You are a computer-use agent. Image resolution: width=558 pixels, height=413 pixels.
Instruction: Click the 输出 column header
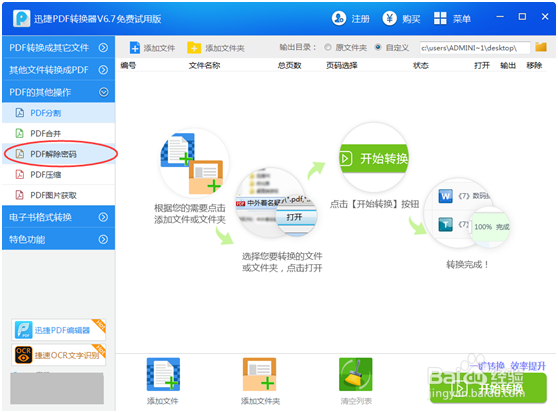[x=508, y=65]
